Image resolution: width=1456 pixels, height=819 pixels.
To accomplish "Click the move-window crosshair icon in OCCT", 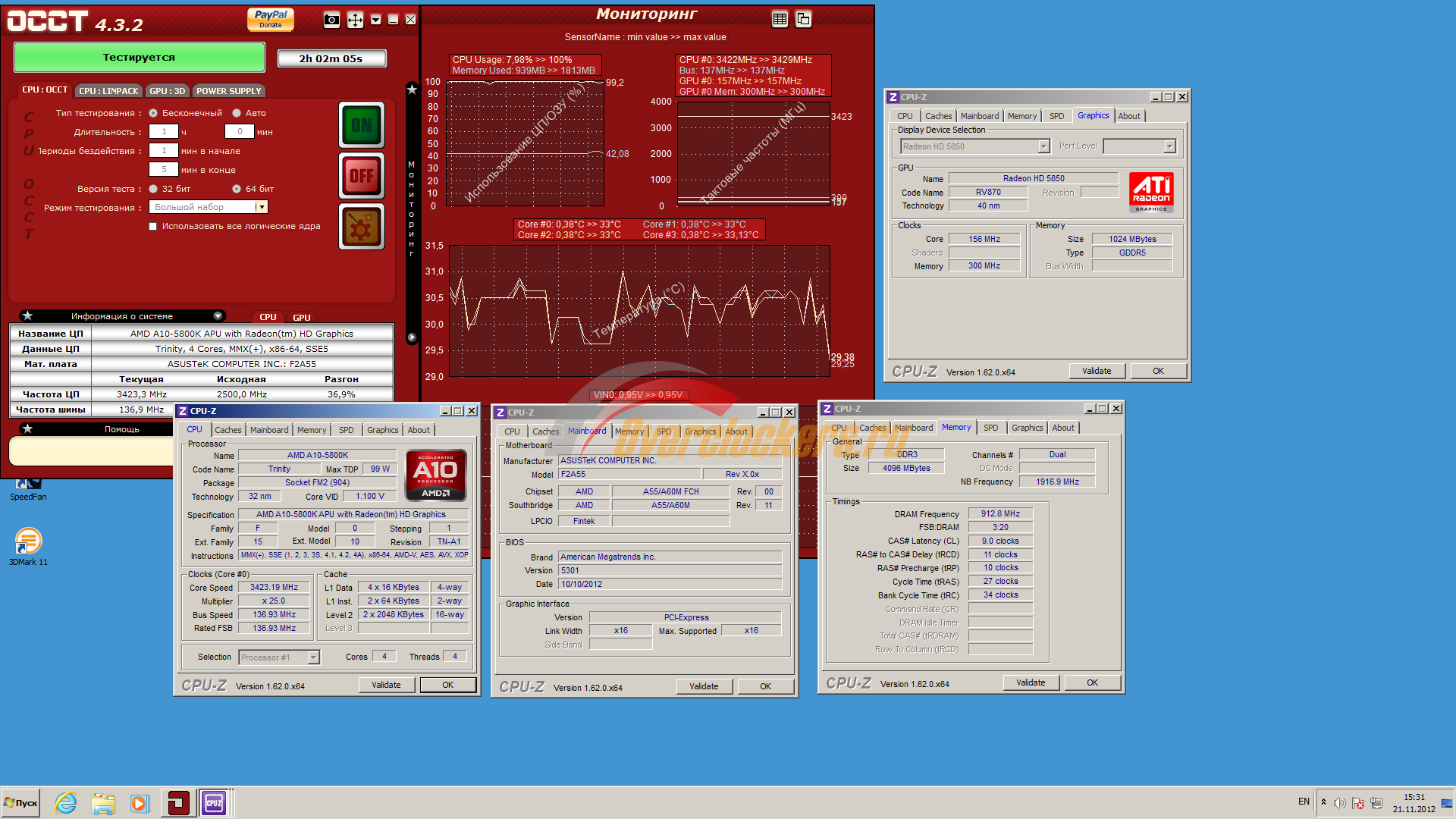I will click(x=355, y=20).
